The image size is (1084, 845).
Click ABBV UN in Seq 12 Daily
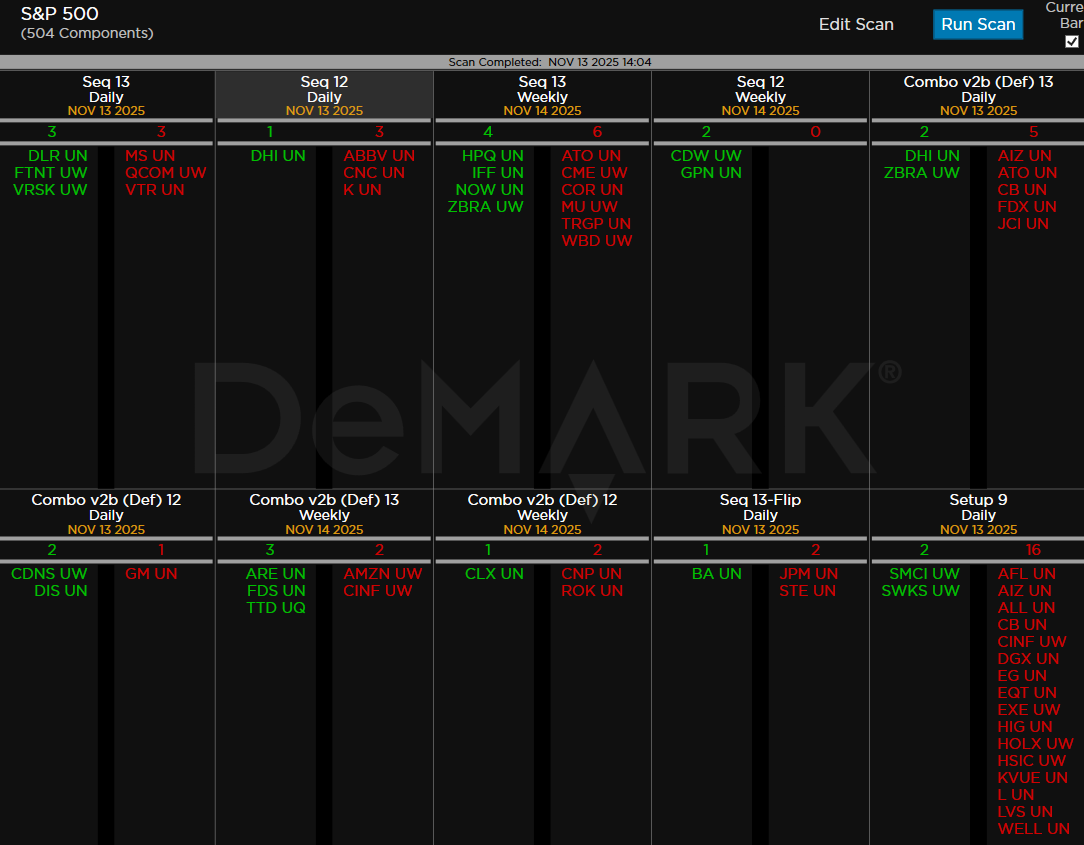pos(378,156)
